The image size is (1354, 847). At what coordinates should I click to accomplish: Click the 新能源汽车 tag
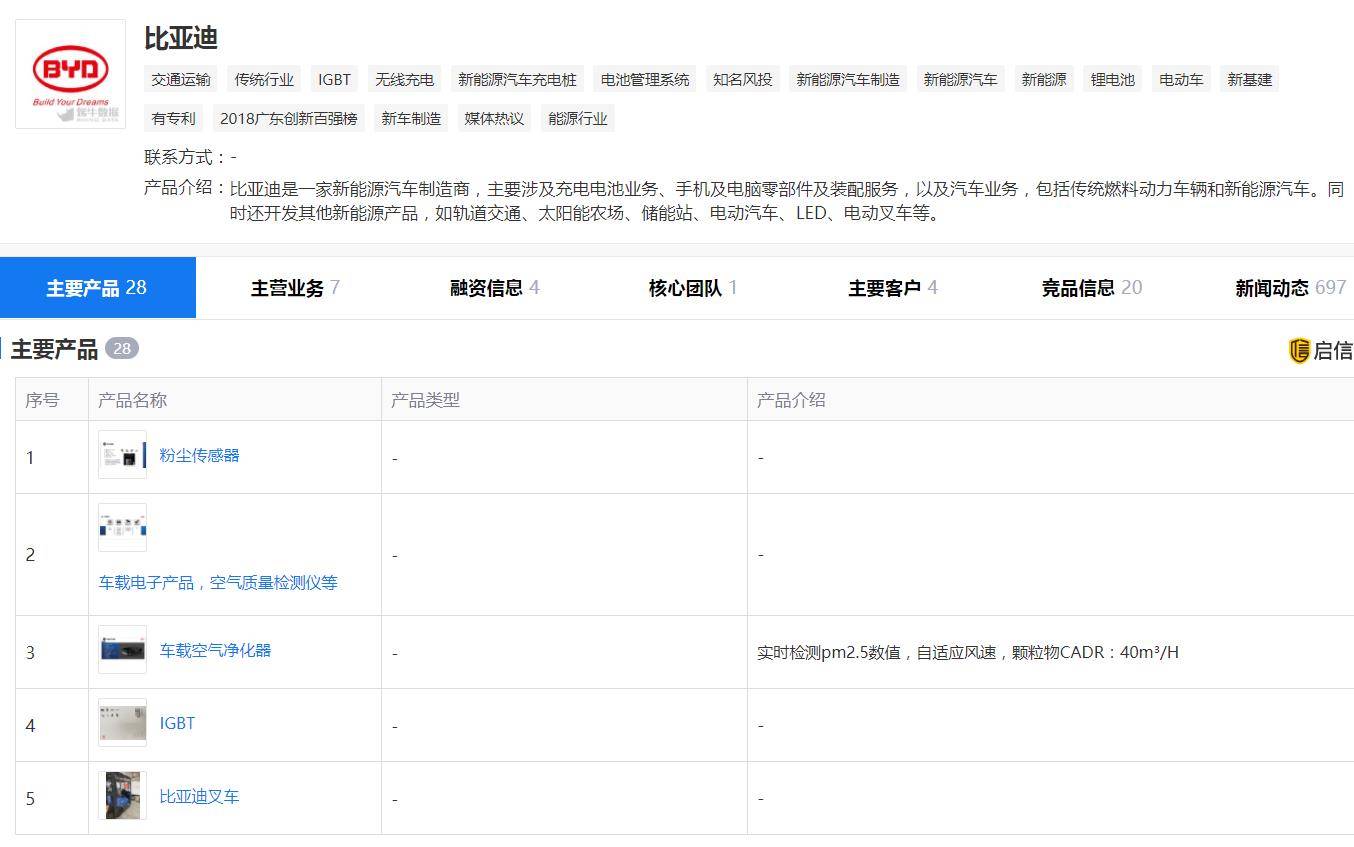click(x=960, y=79)
